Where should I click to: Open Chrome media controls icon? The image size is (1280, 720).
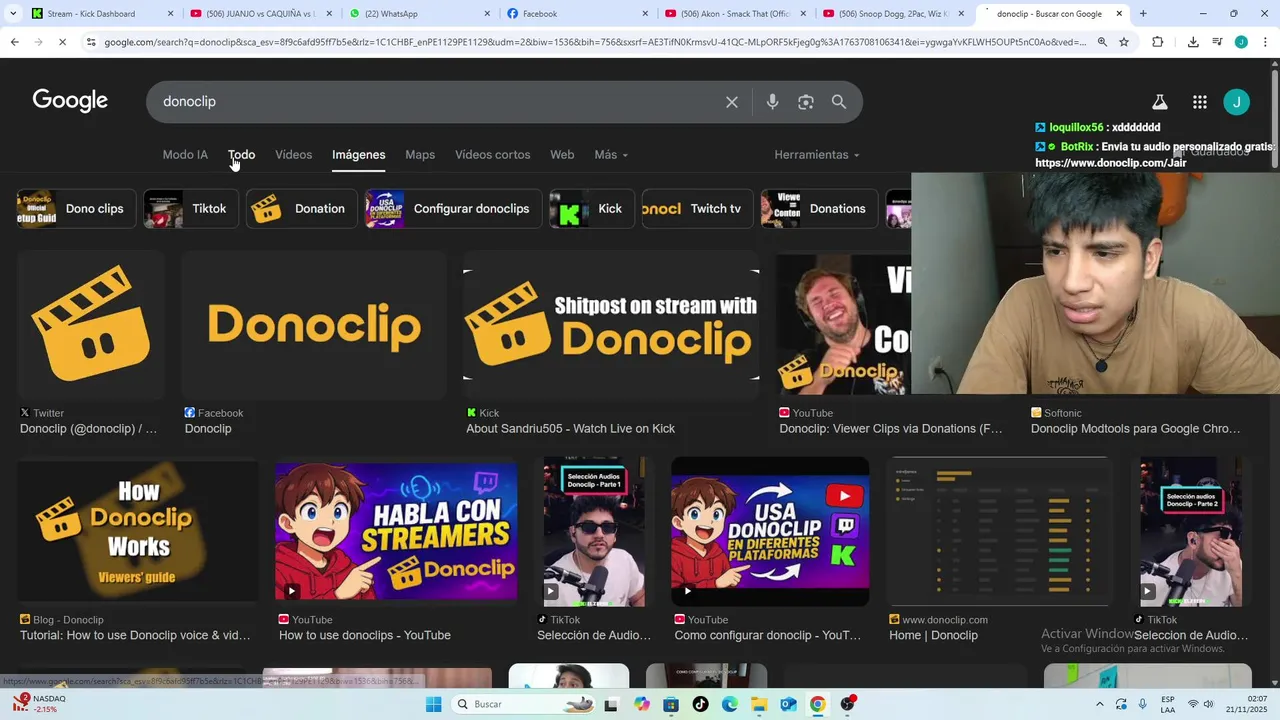coord(1217,42)
